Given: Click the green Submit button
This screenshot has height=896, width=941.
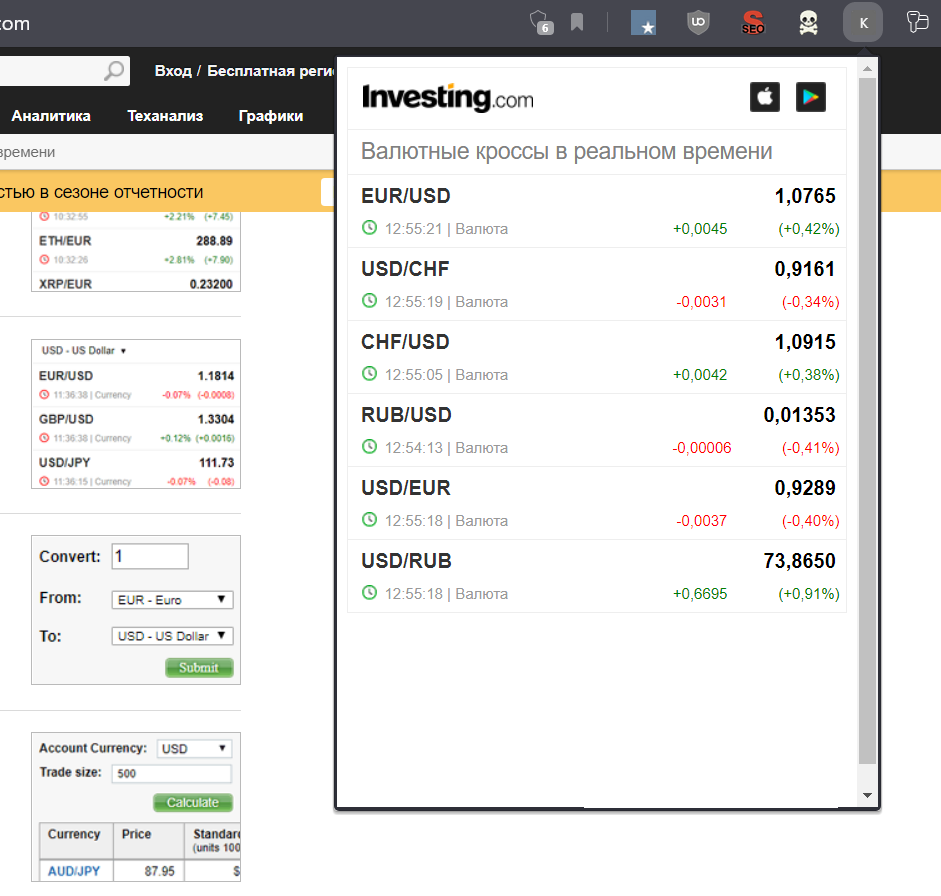Looking at the screenshot, I should (x=199, y=667).
